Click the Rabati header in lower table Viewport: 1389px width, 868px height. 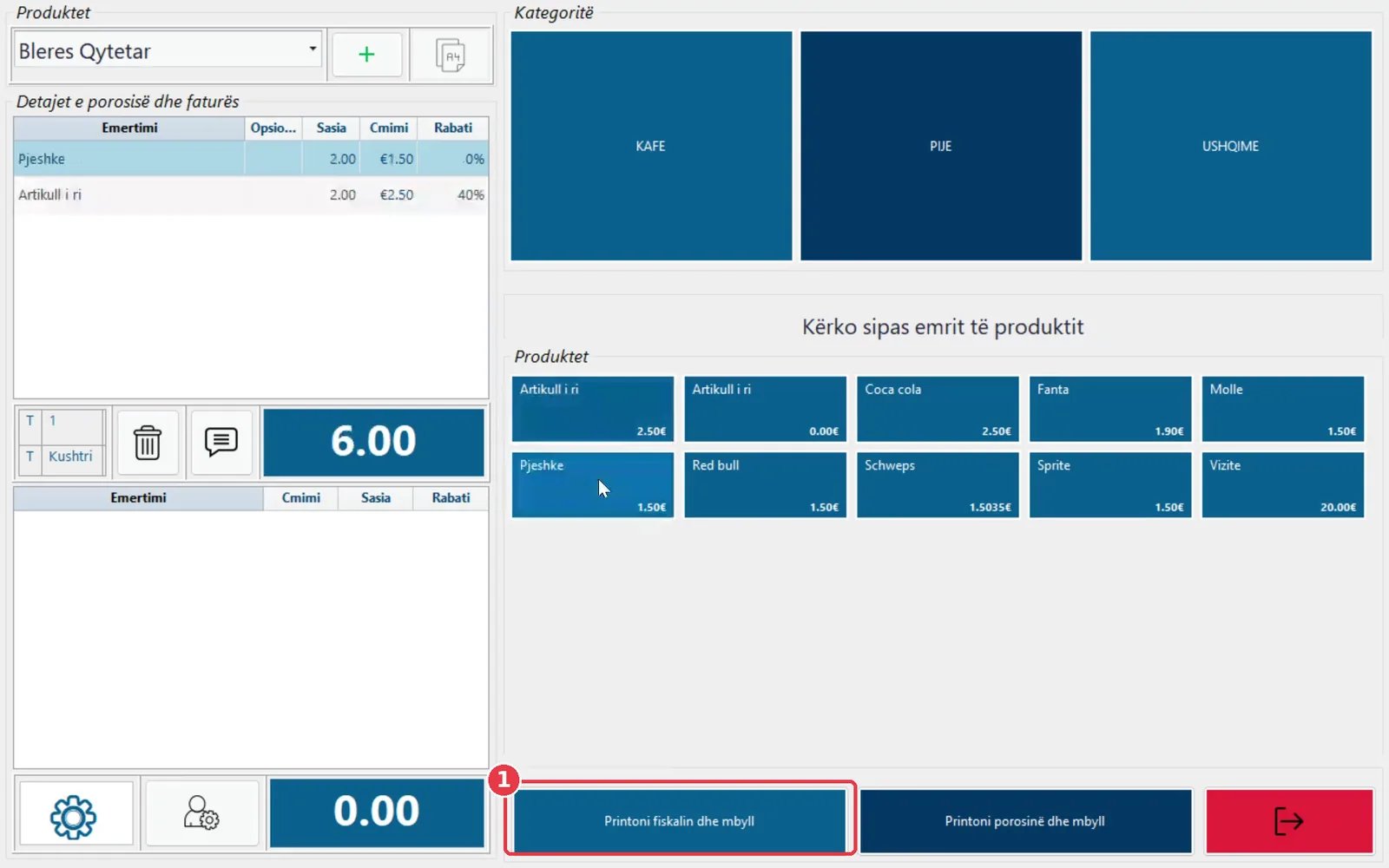pos(451,497)
